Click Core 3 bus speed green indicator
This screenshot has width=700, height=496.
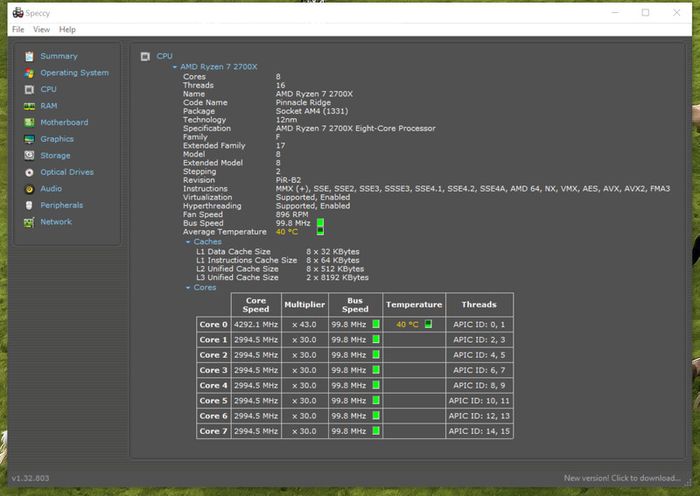tap(376, 370)
